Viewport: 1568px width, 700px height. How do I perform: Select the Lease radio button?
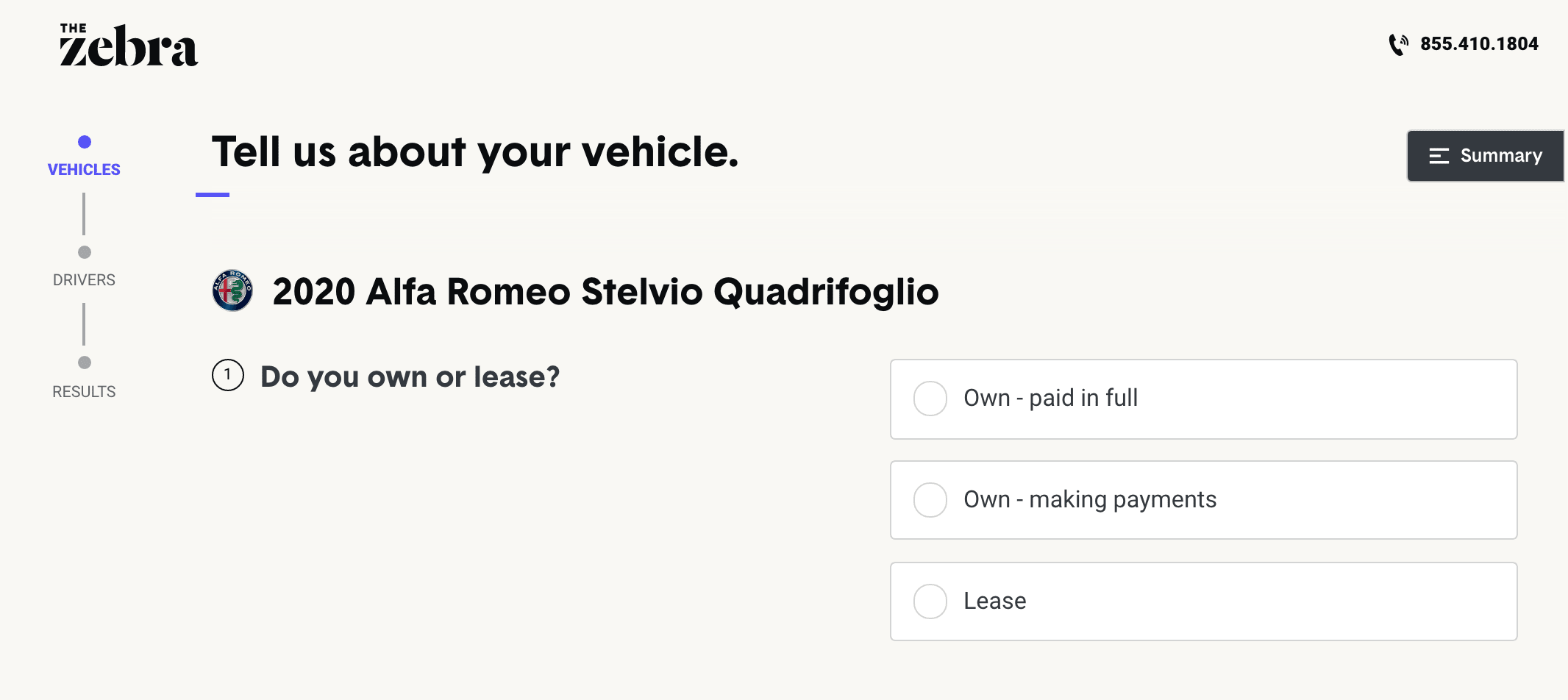click(930, 601)
